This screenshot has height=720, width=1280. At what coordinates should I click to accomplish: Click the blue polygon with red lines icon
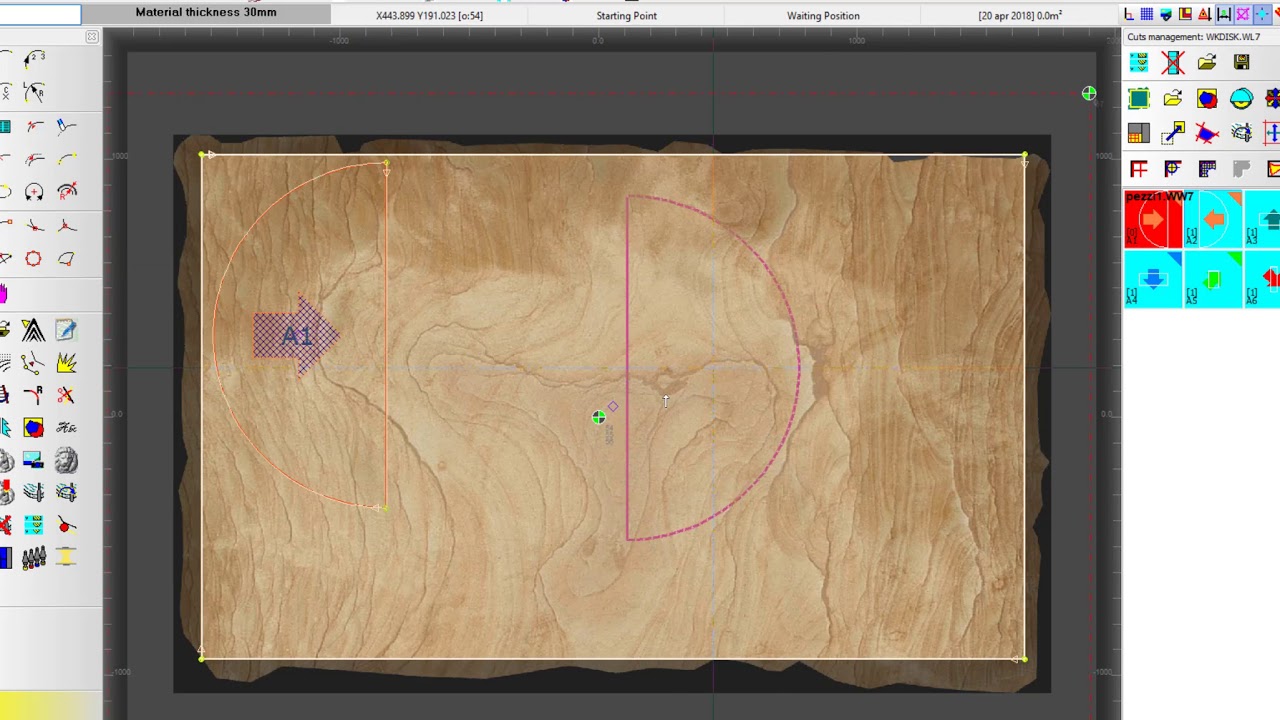click(1207, 133)
